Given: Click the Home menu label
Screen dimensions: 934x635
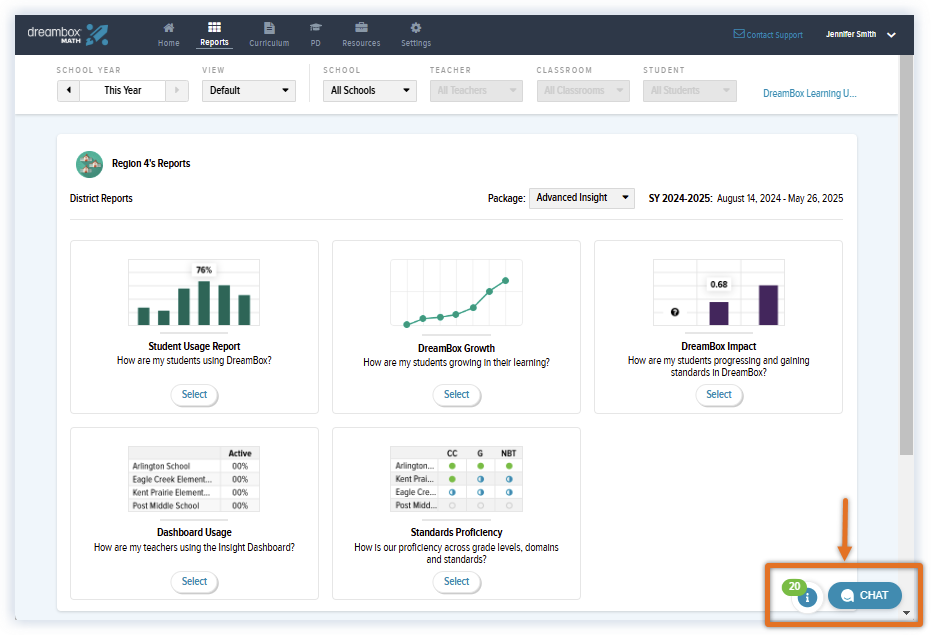Looking at the screenshot, I should tap(169, 43).
